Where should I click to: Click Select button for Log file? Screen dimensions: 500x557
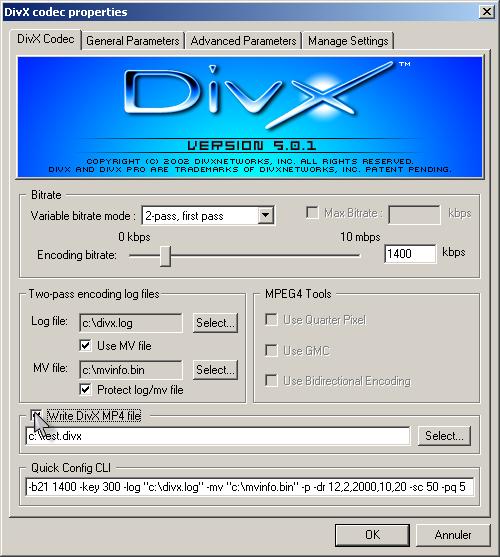(x=215, y=323)
